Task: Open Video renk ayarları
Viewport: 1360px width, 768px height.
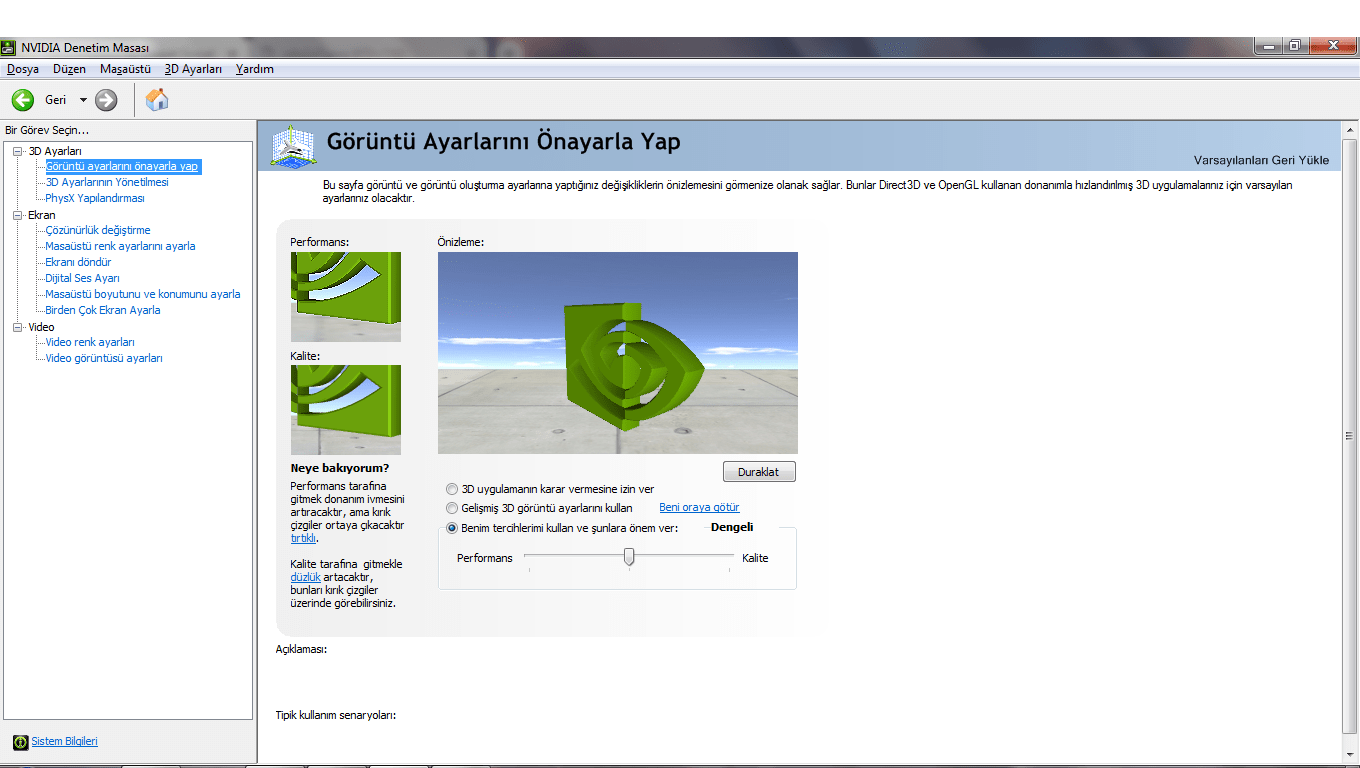Action: [x=90, y=342]
